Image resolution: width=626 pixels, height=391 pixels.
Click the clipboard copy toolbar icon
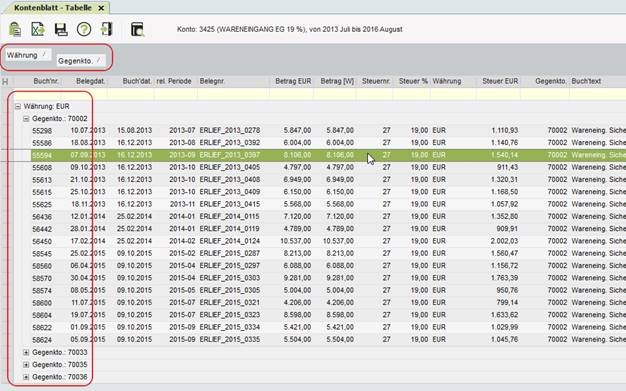pyautogui.click(x=15, y=29)
